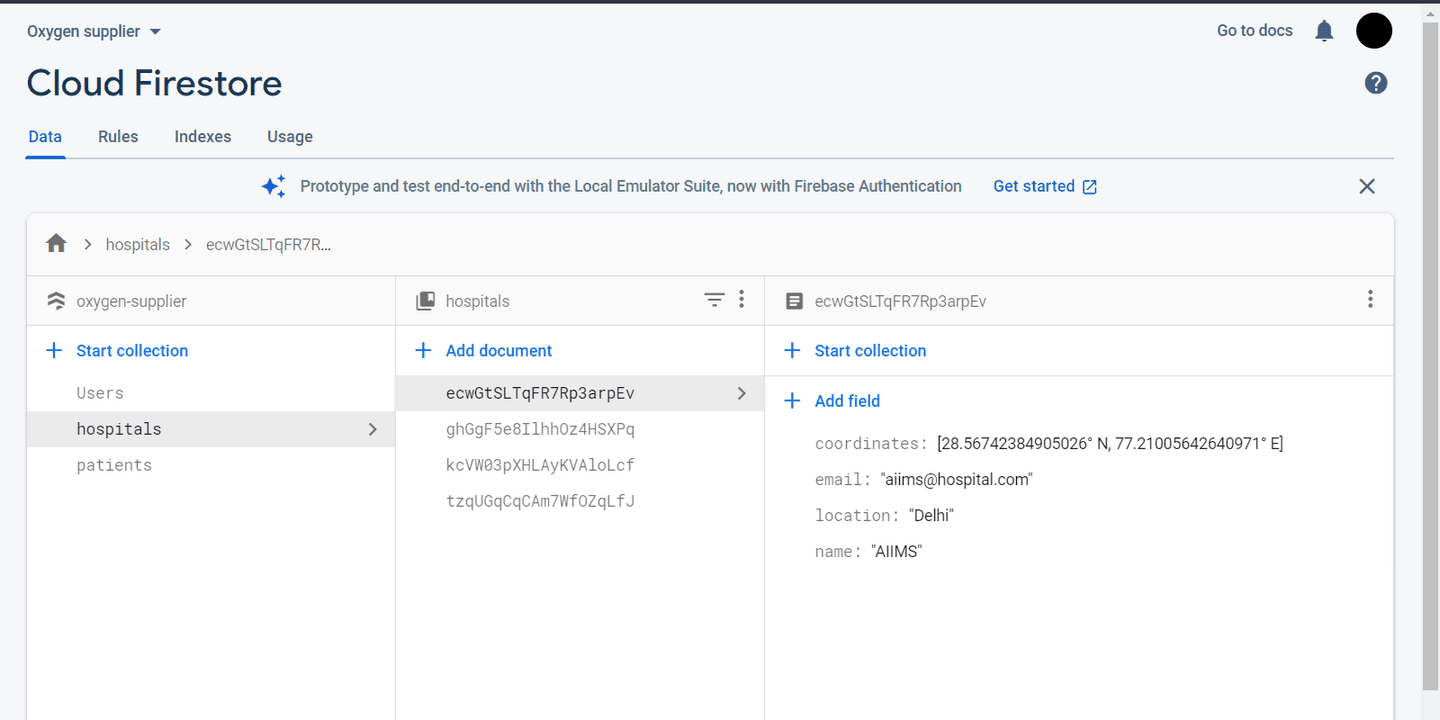Select the patients collection
Viewport: 1440px width, 720px height.
click(x=114, y=465)
